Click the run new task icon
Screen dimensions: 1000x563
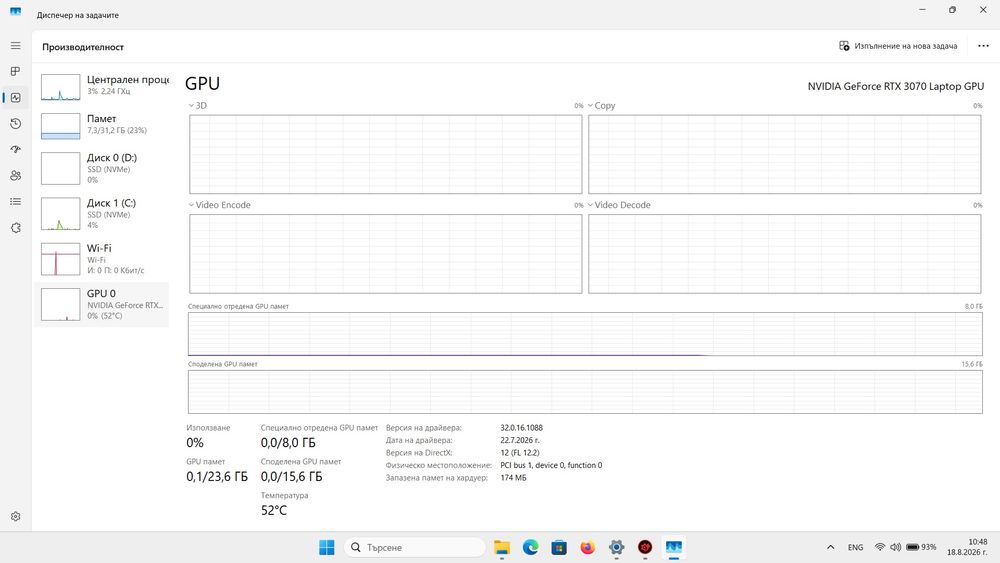click(844, 46)
